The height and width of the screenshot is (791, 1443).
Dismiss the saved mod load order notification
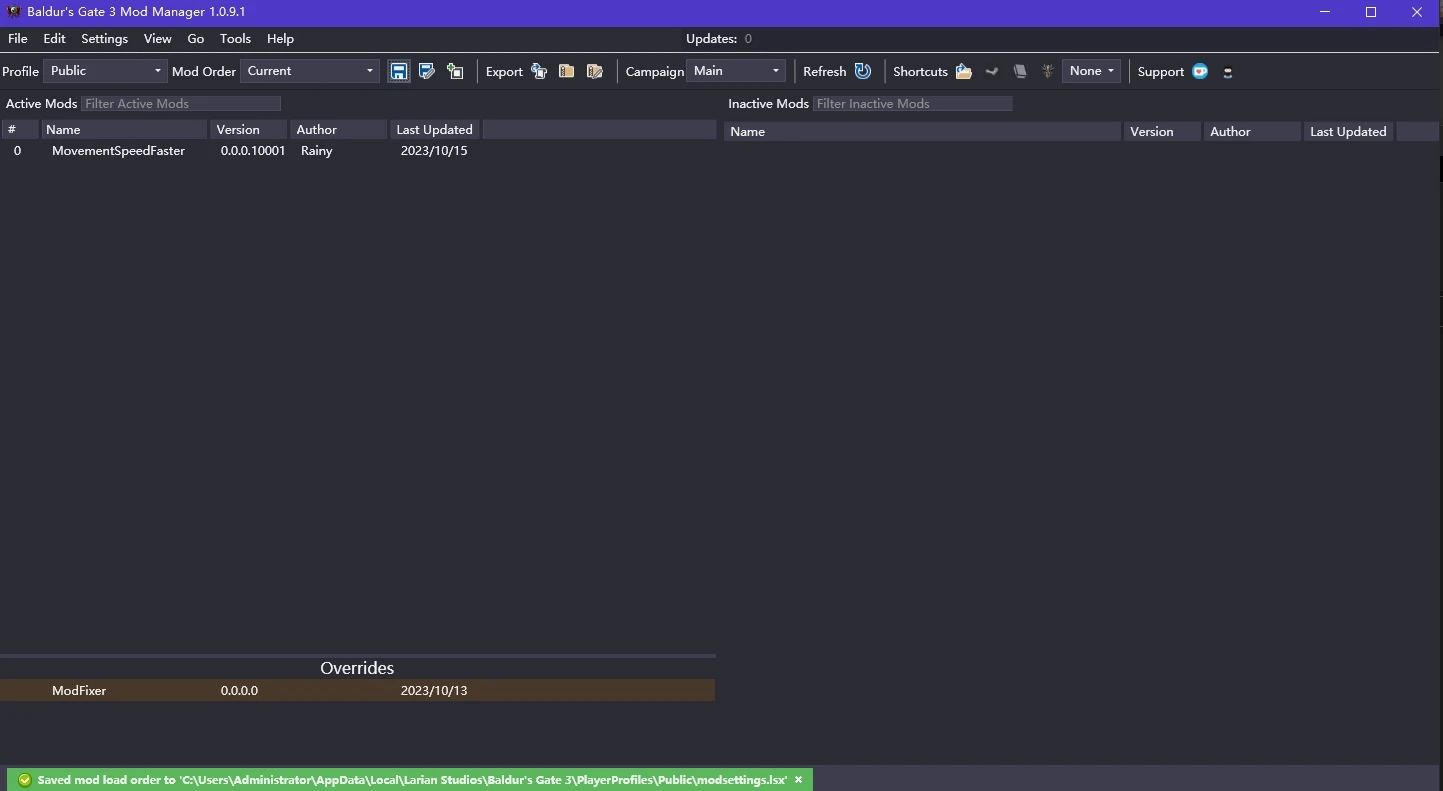pyautogui.click(x=798, y=780)
